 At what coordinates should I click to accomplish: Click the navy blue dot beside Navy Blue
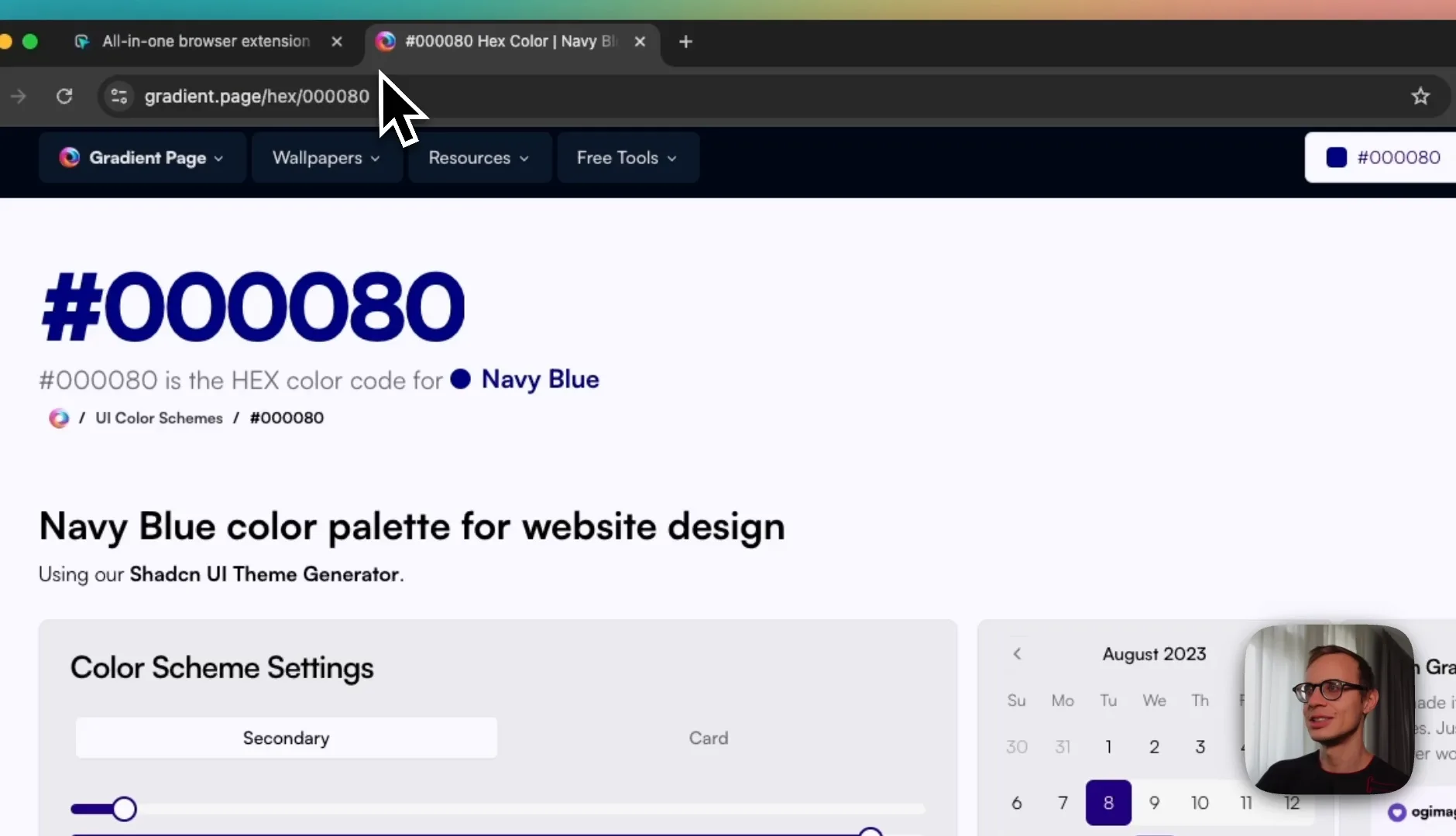(461, 379)
